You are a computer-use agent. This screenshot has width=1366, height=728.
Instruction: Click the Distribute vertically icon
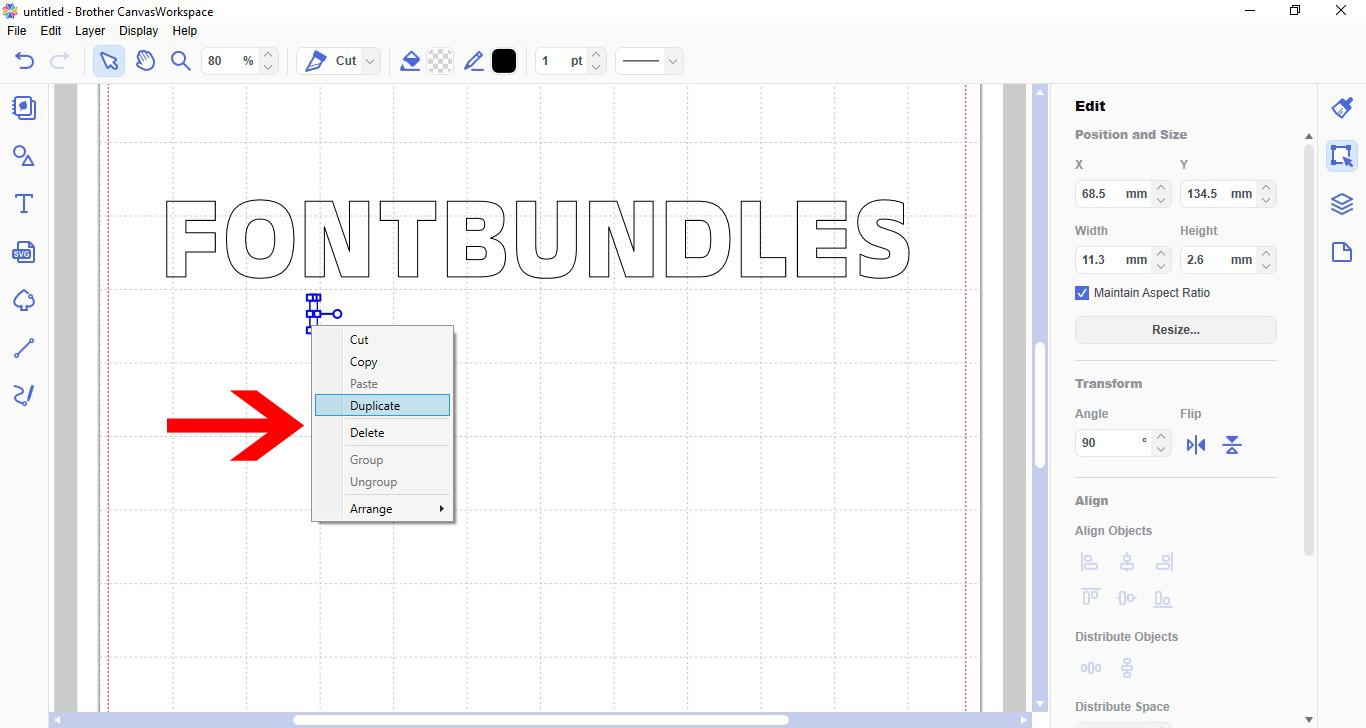(x=1127, y=668)
